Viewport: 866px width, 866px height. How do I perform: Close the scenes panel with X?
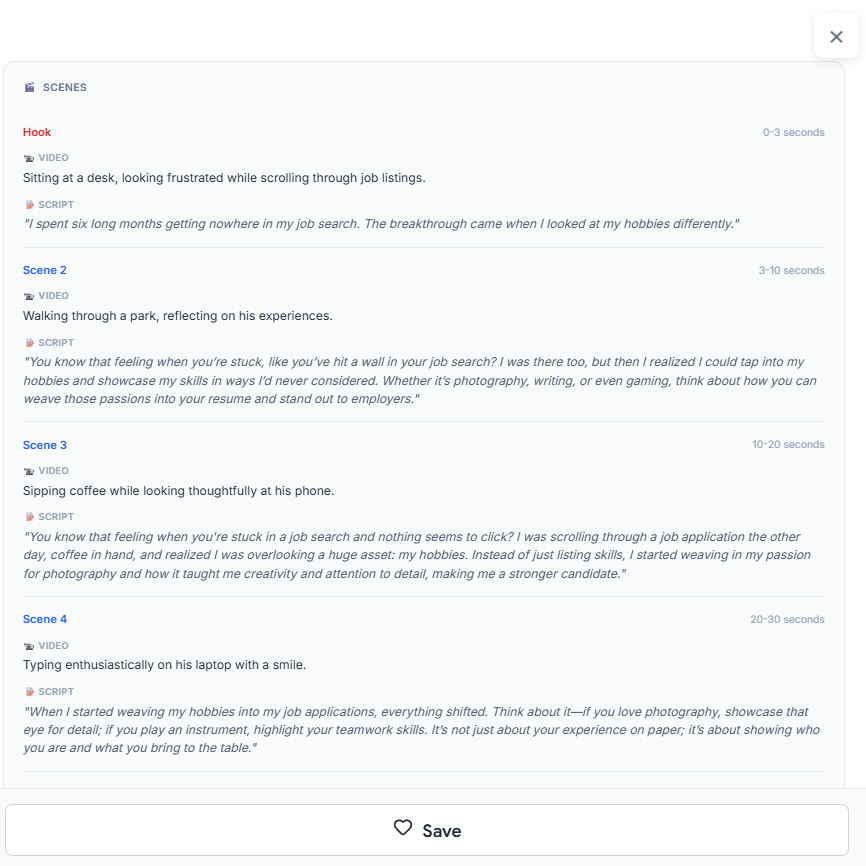click(836, 37)
